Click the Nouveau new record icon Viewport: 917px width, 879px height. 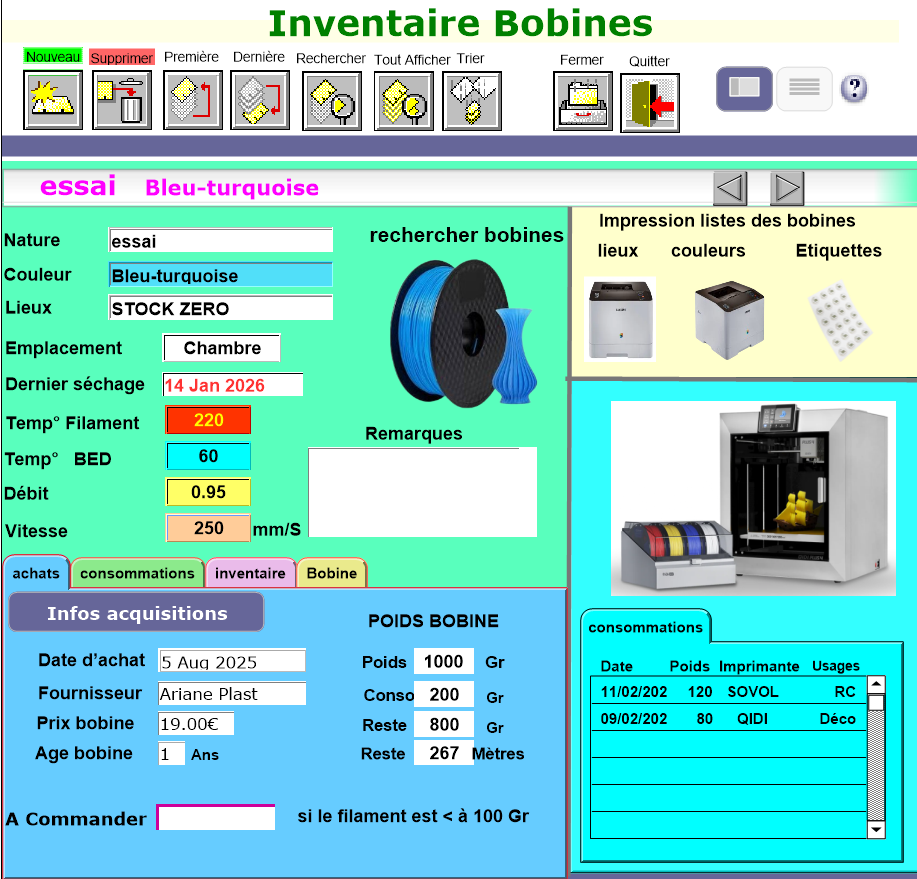(x=53, y=100)
